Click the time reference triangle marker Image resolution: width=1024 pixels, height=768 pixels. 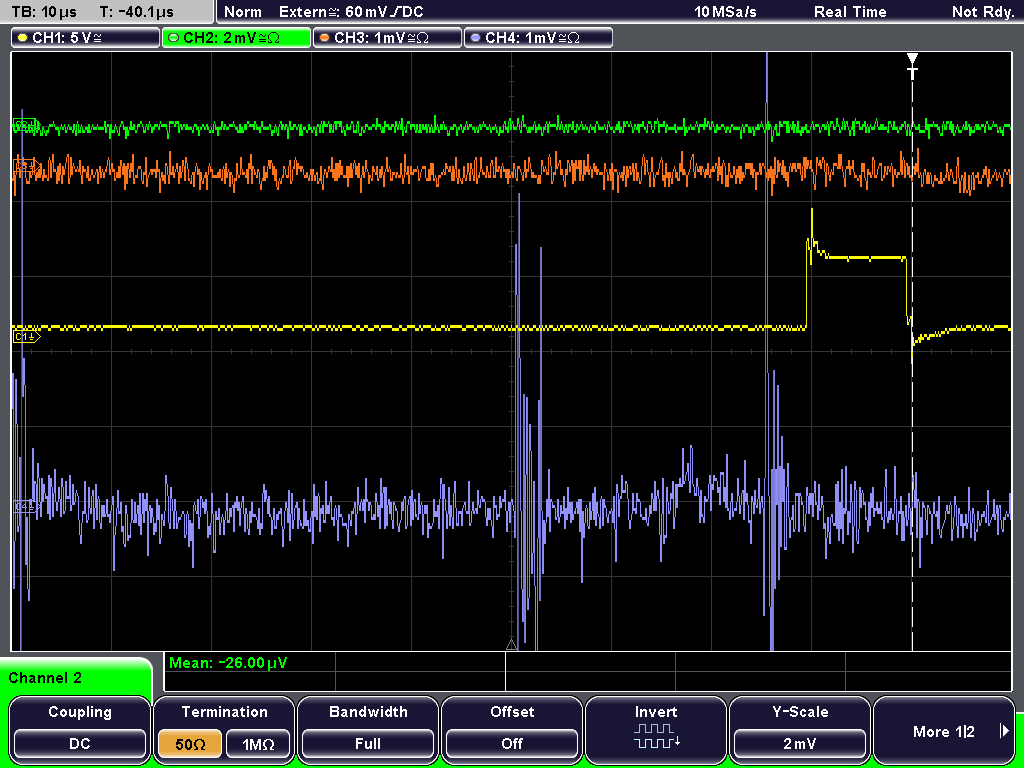click(x=511, y=645)
